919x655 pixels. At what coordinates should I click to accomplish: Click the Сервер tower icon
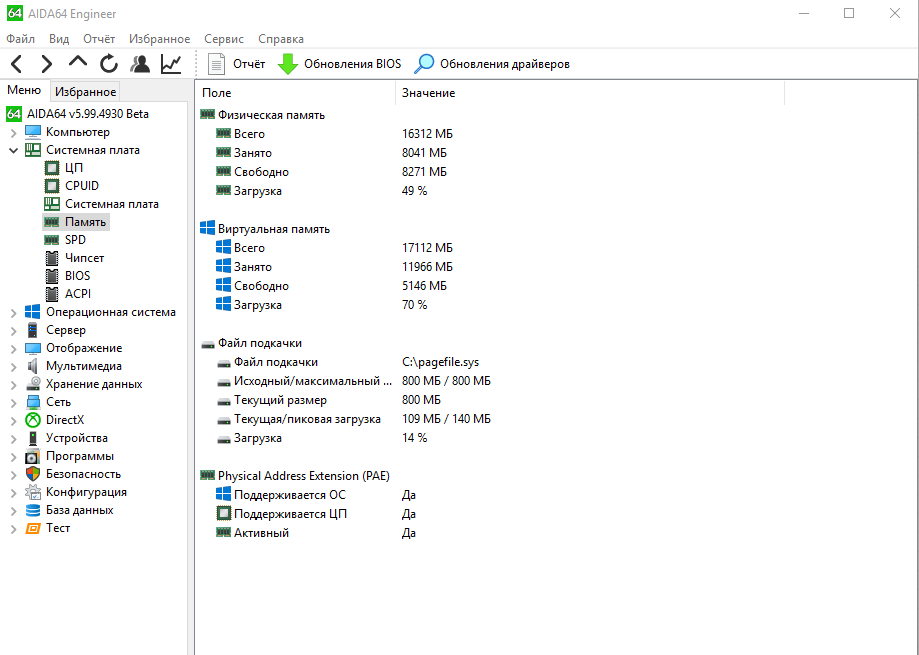pos(33,330)
